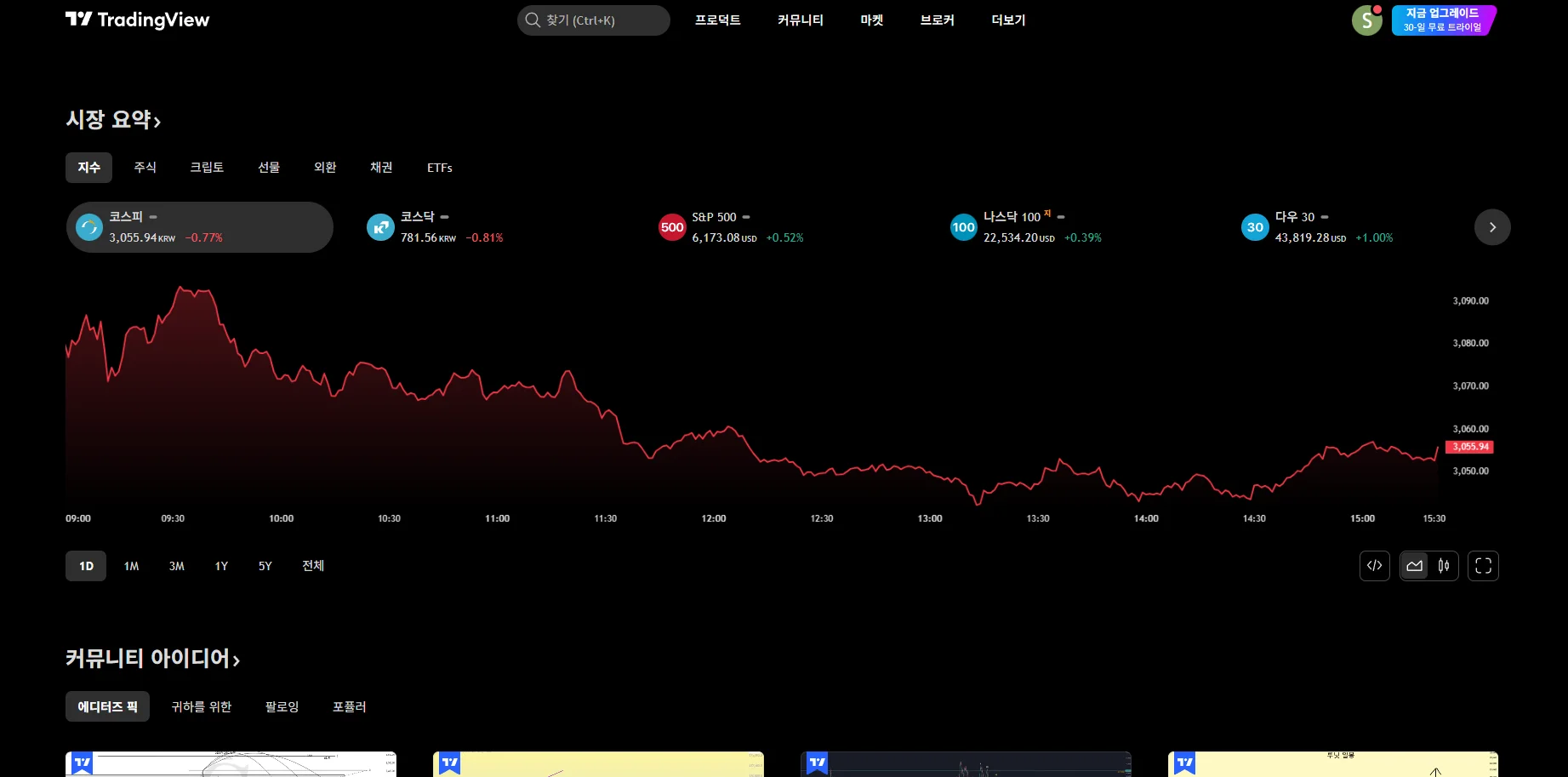Image resolution: width=1568 pixels, height=777 pixels.
Task: Click the 3,090.00 price axis label
Action: pos(1470,301)
